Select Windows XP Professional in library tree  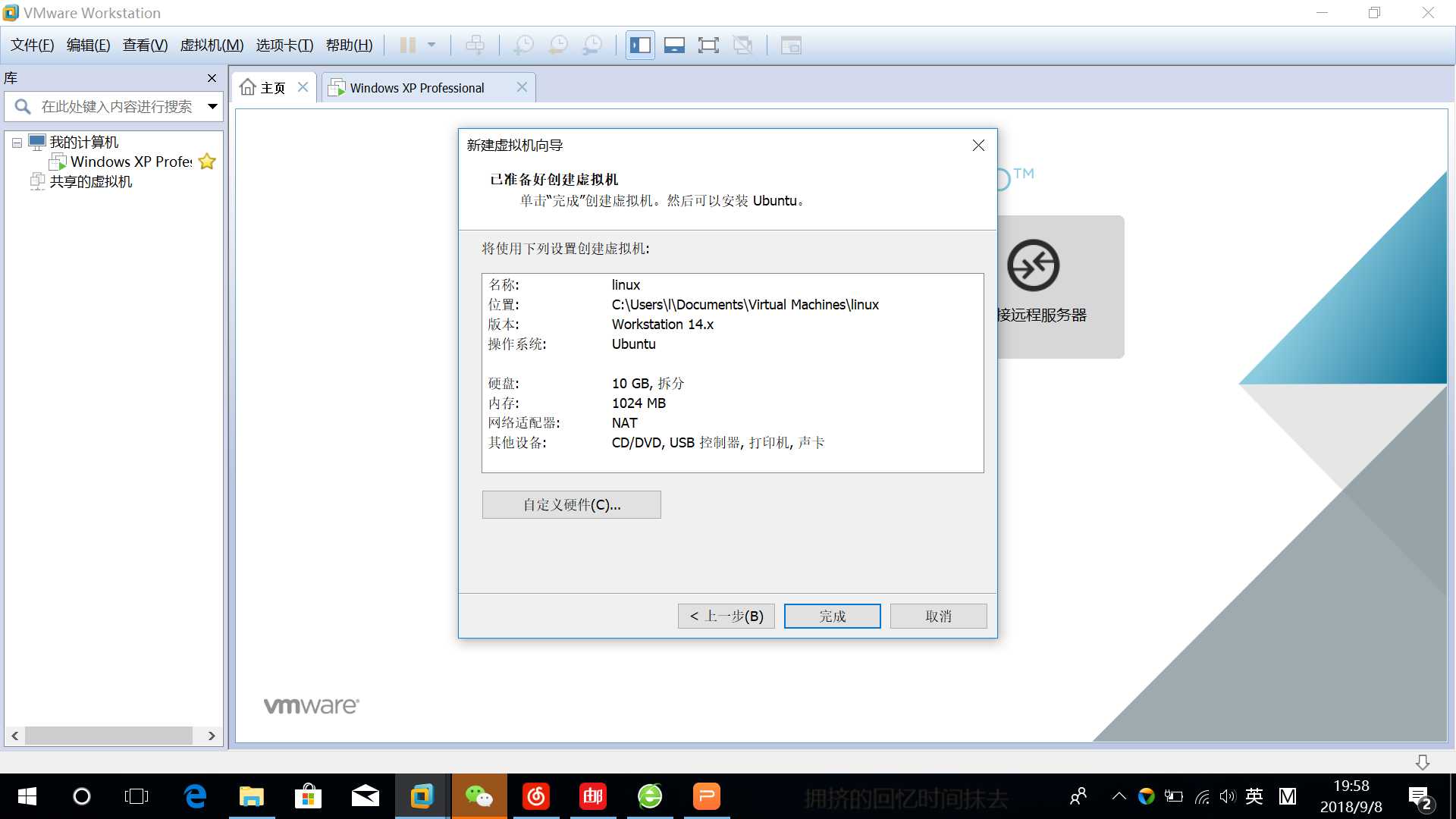coord(131,162)
